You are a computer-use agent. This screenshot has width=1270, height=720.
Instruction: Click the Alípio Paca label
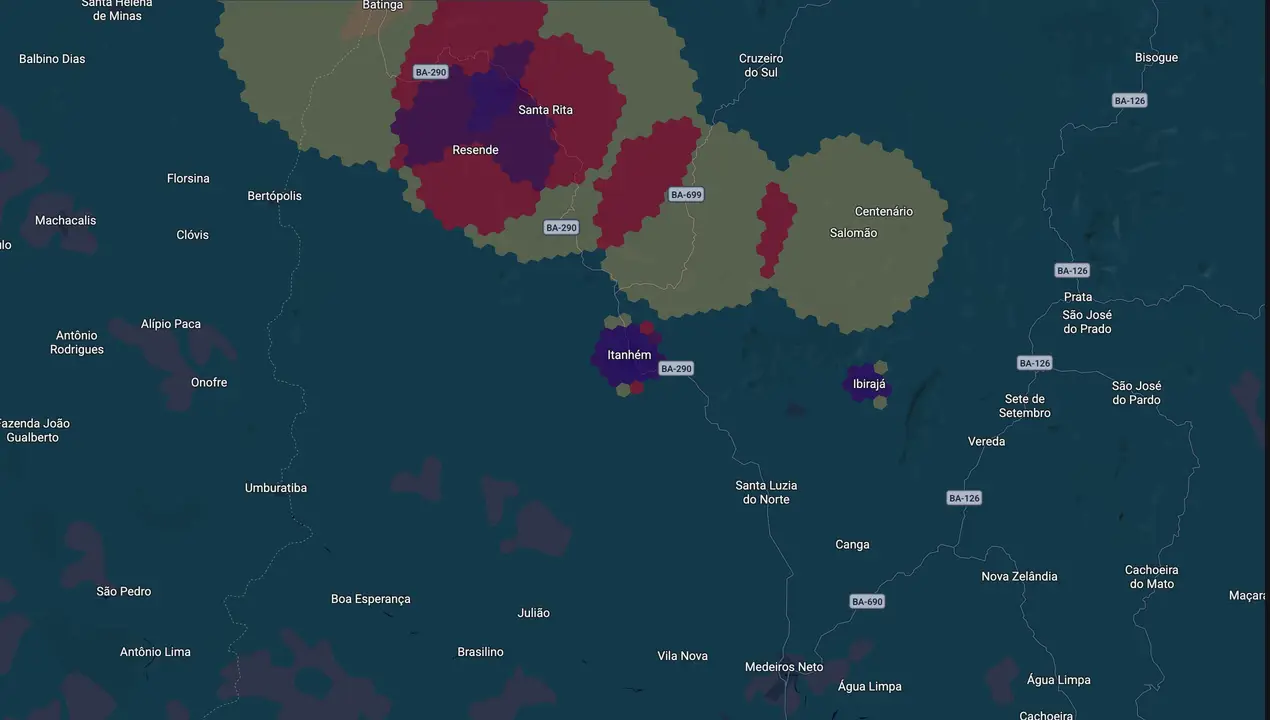171,324
